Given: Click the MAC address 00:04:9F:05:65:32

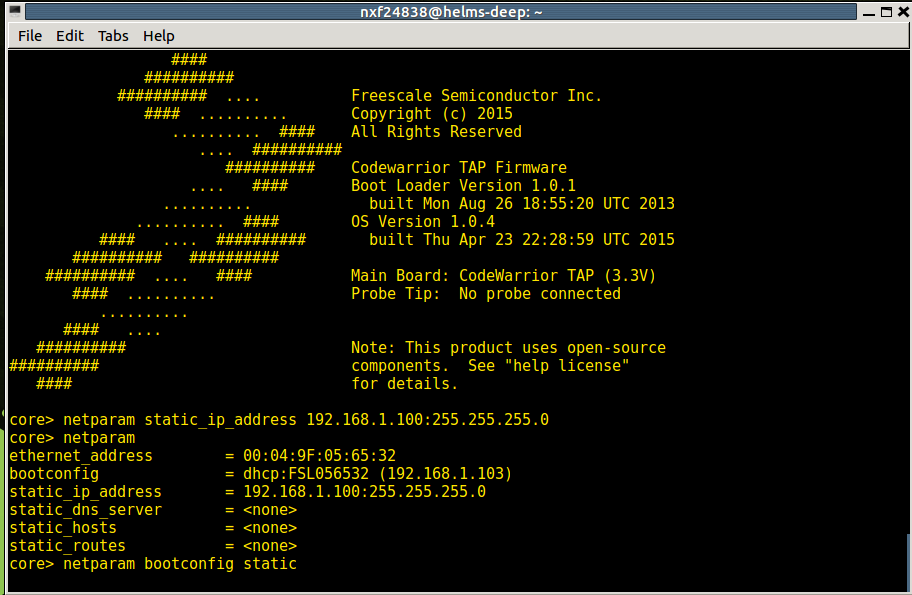Looking at the screenshot, I should click(319, 456).
